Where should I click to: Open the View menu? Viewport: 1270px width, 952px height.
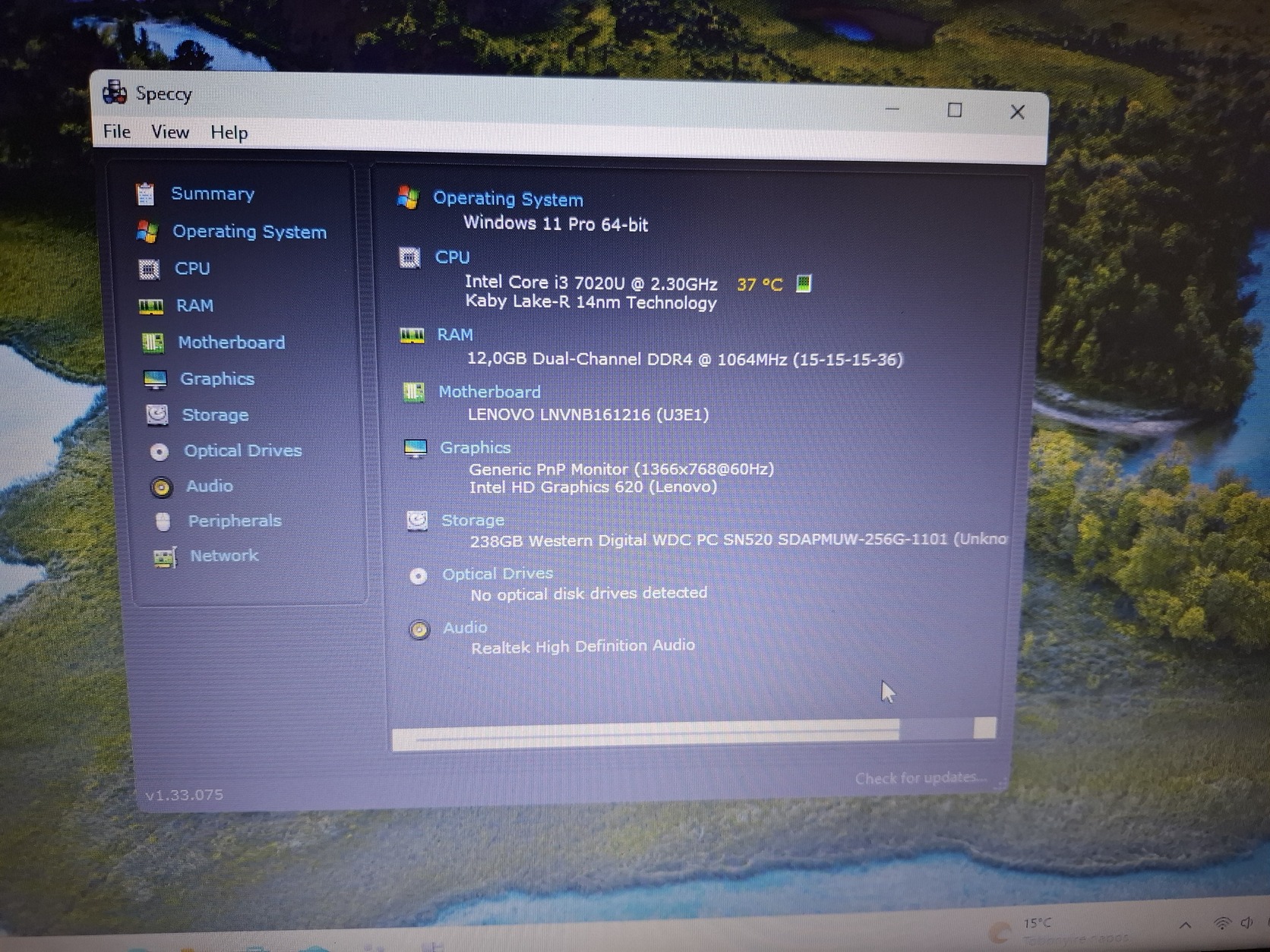coord(170,132)
